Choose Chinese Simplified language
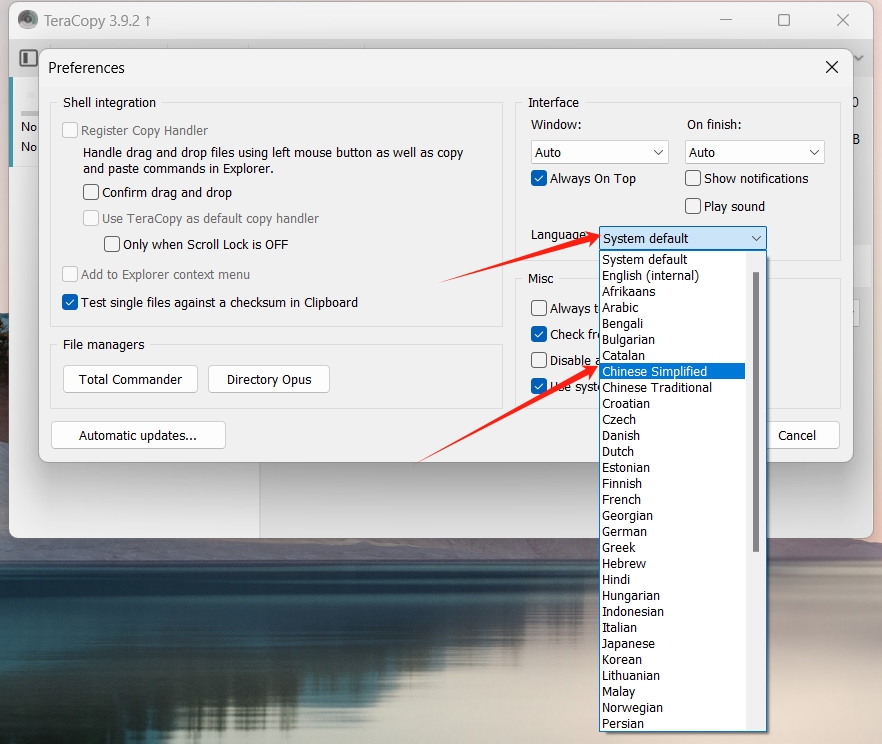The width and height of the screenshot is (882, 744). click(x=673, y=372)
